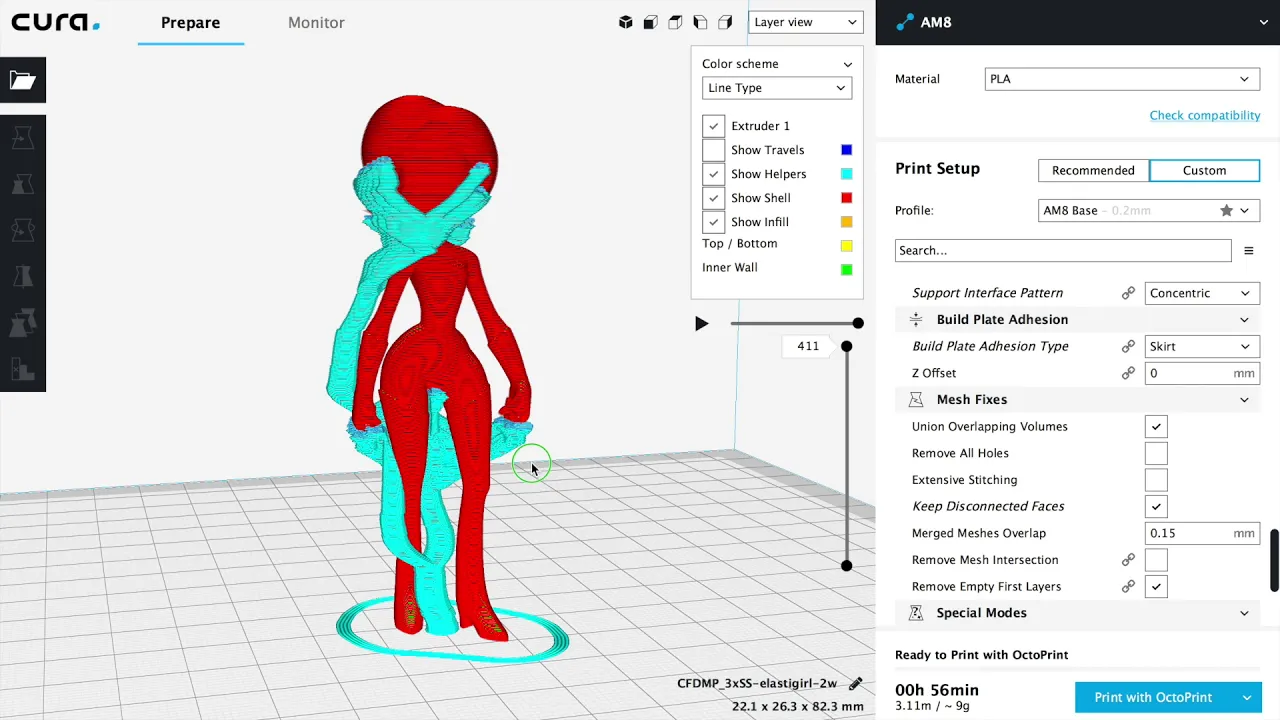Open the AM8 Base profile dropdown
Image resolution: width=1280 pixels, height=720 pixels.
click(1149, 211)
